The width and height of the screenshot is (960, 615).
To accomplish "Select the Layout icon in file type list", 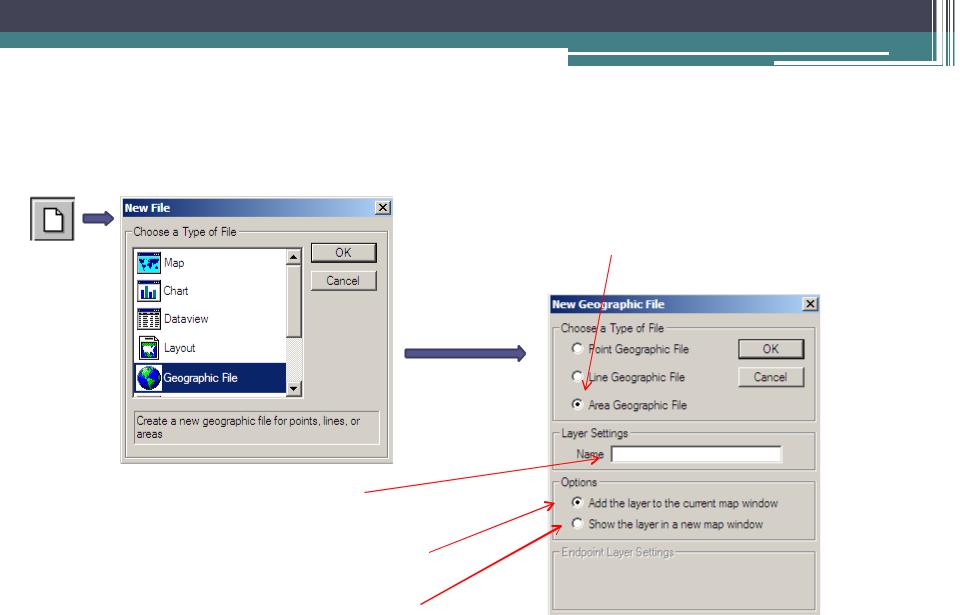I will pos(149,348).
